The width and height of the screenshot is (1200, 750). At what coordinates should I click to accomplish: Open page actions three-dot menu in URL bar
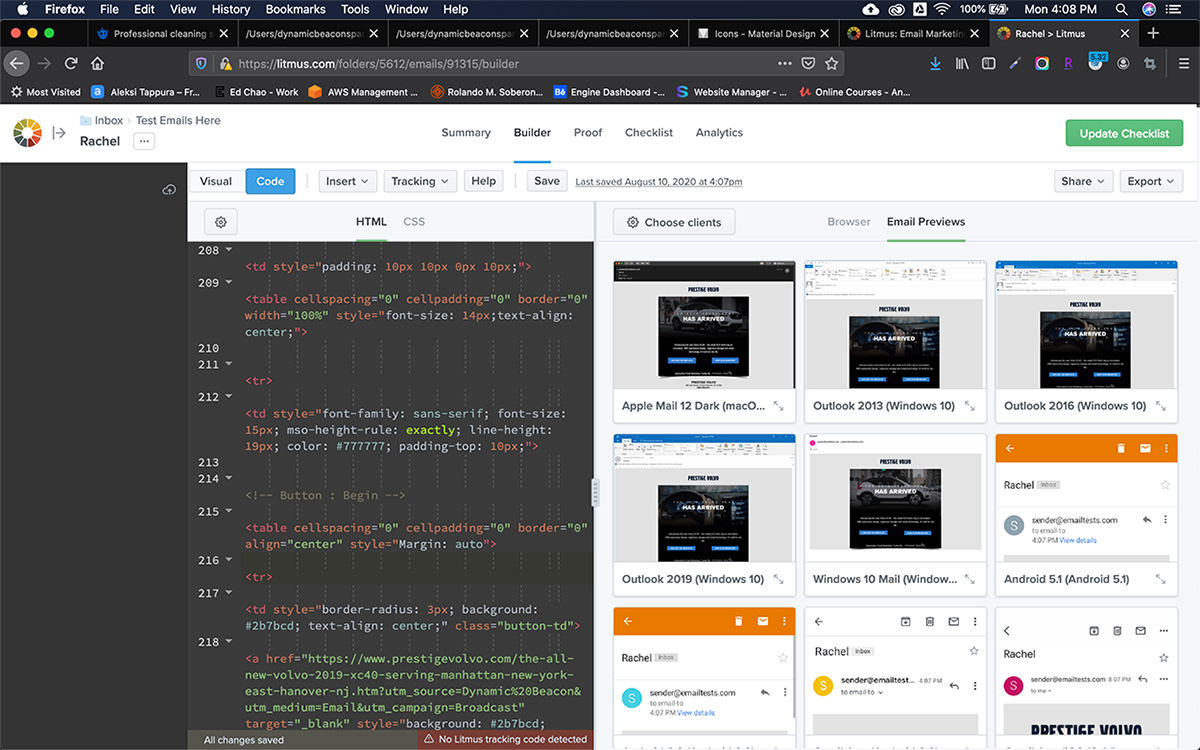pyautogui.click(x=784, y=63)
